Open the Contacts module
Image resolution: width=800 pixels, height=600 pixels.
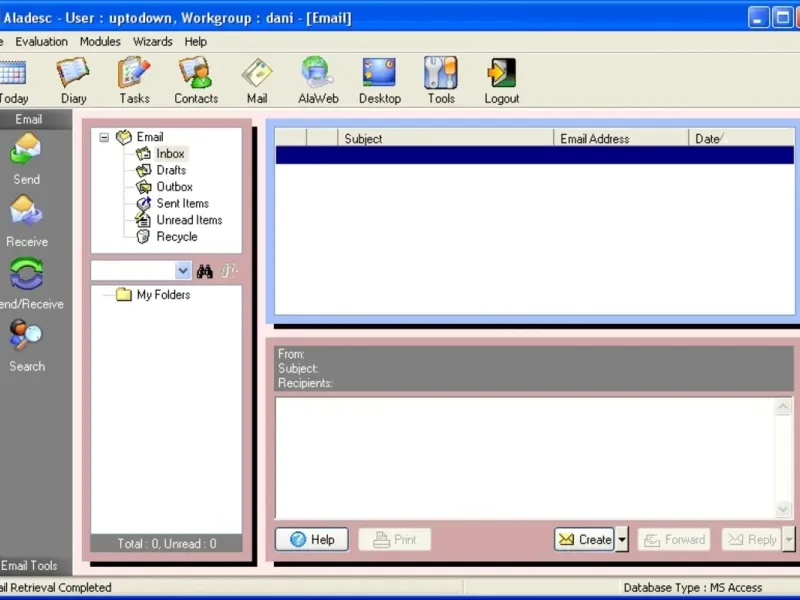point(196,81)
